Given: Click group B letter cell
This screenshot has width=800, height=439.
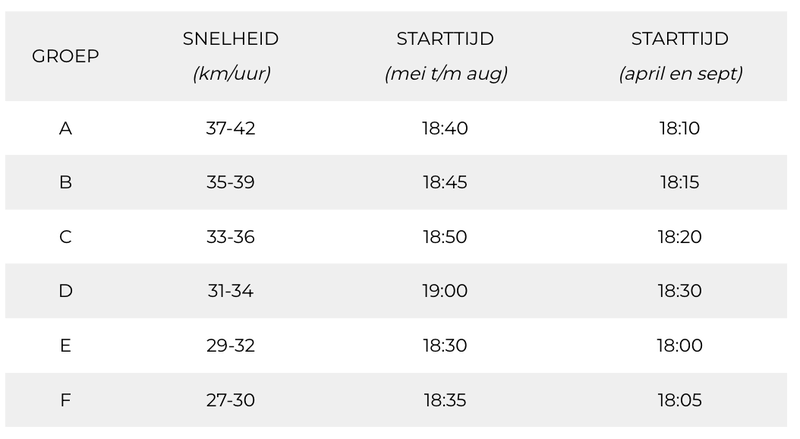Looking at the screenshot, I should click(x=65, y=182).
